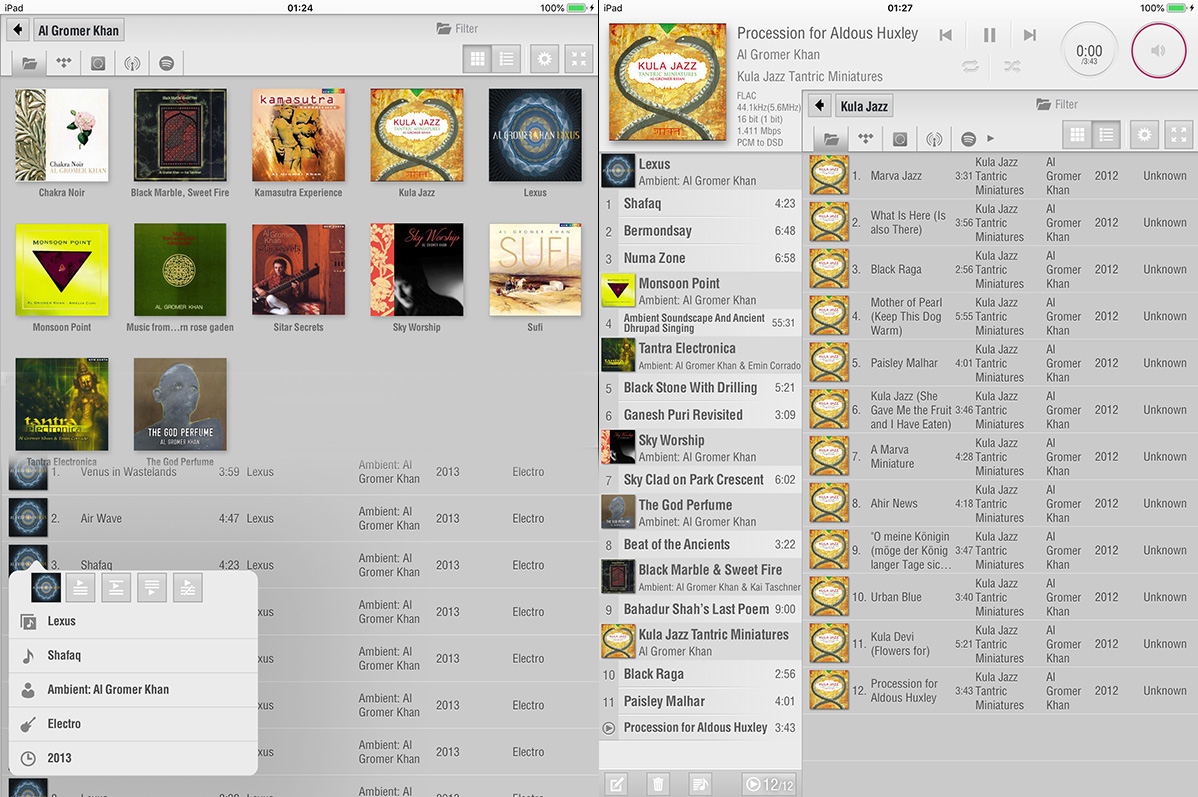
Task: Click the Al Gromer Khan breadcrumb button
Action: pyautogui.click(x=79, y=30)
